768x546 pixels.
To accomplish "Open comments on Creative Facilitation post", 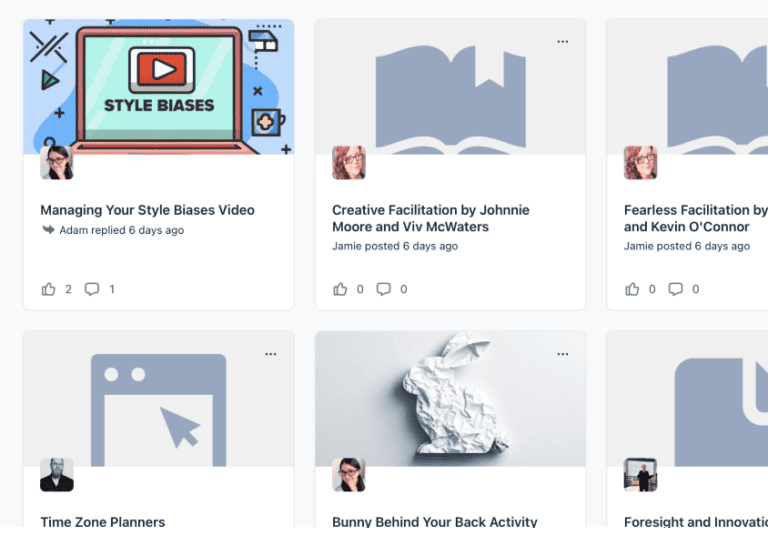I will point(384,289).
